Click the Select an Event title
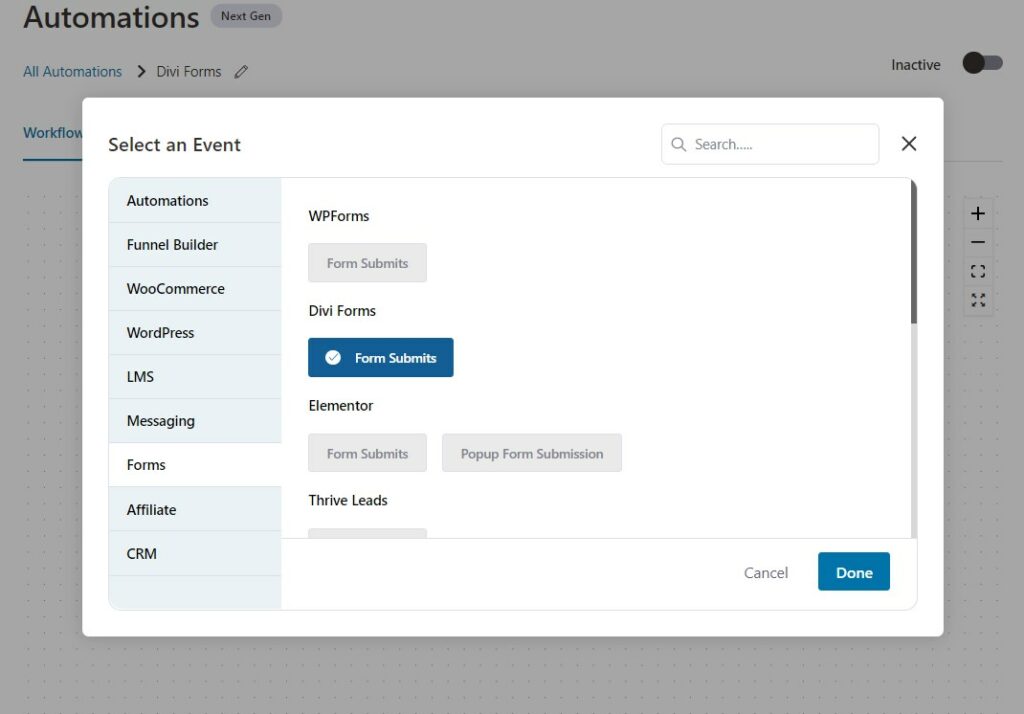The image size is (1024, 714). [174, 144]
